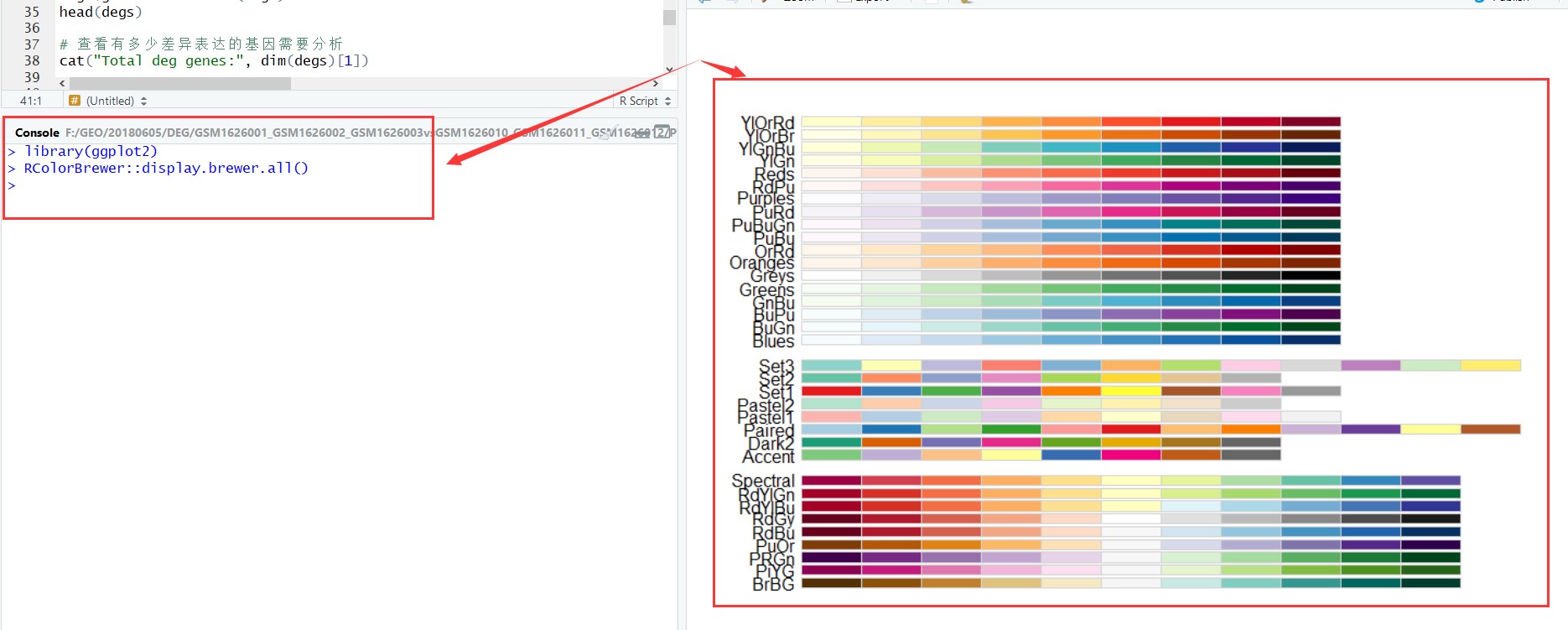Image resolution: width=1568 pixels, height=630 pixels.
Task: Click the last brown swatch in Paired row
Action: click(x=1491, y=429)
